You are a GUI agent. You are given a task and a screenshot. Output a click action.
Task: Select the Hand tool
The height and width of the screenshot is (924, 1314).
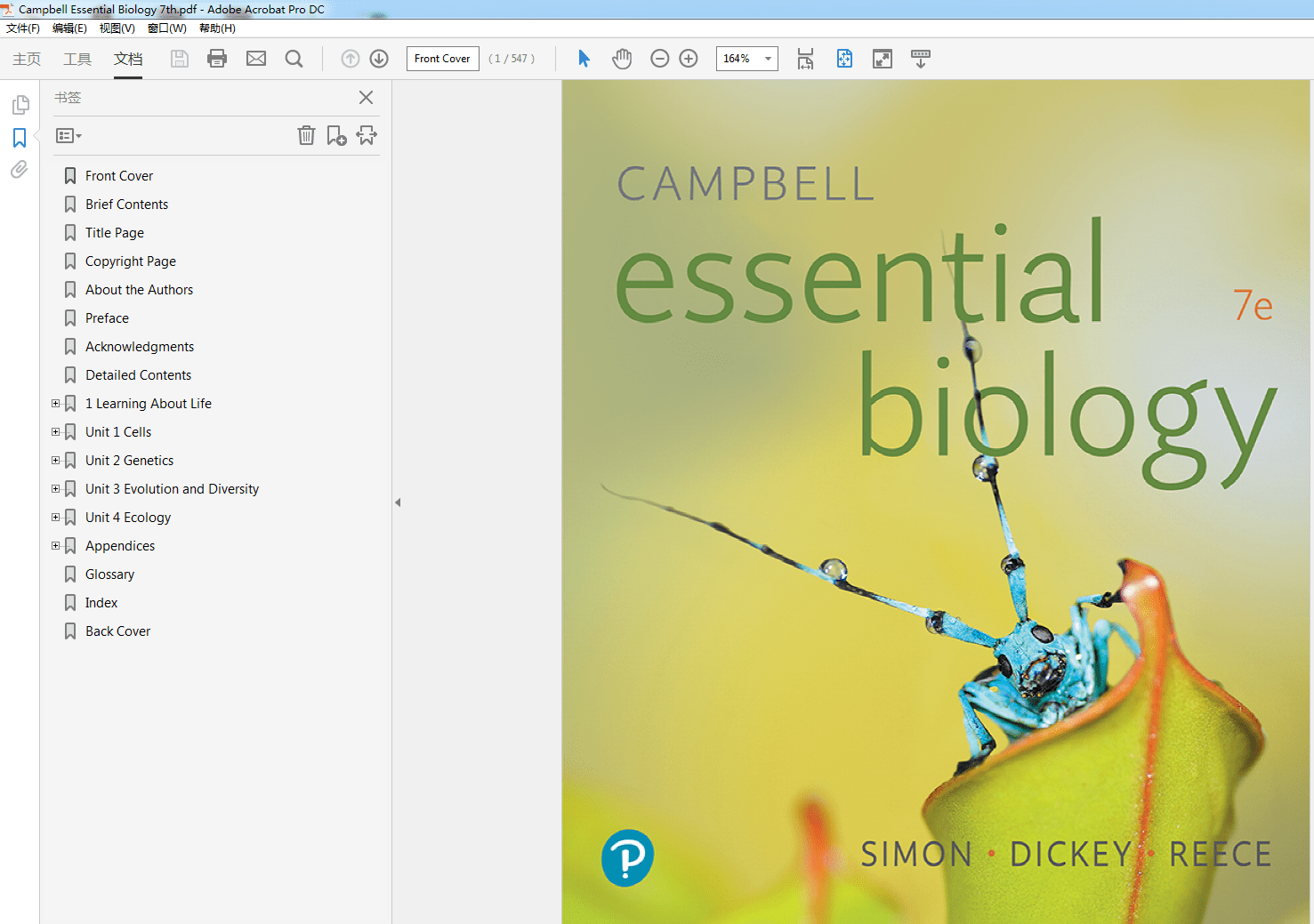pyautogui.click(x=622, y=59)
